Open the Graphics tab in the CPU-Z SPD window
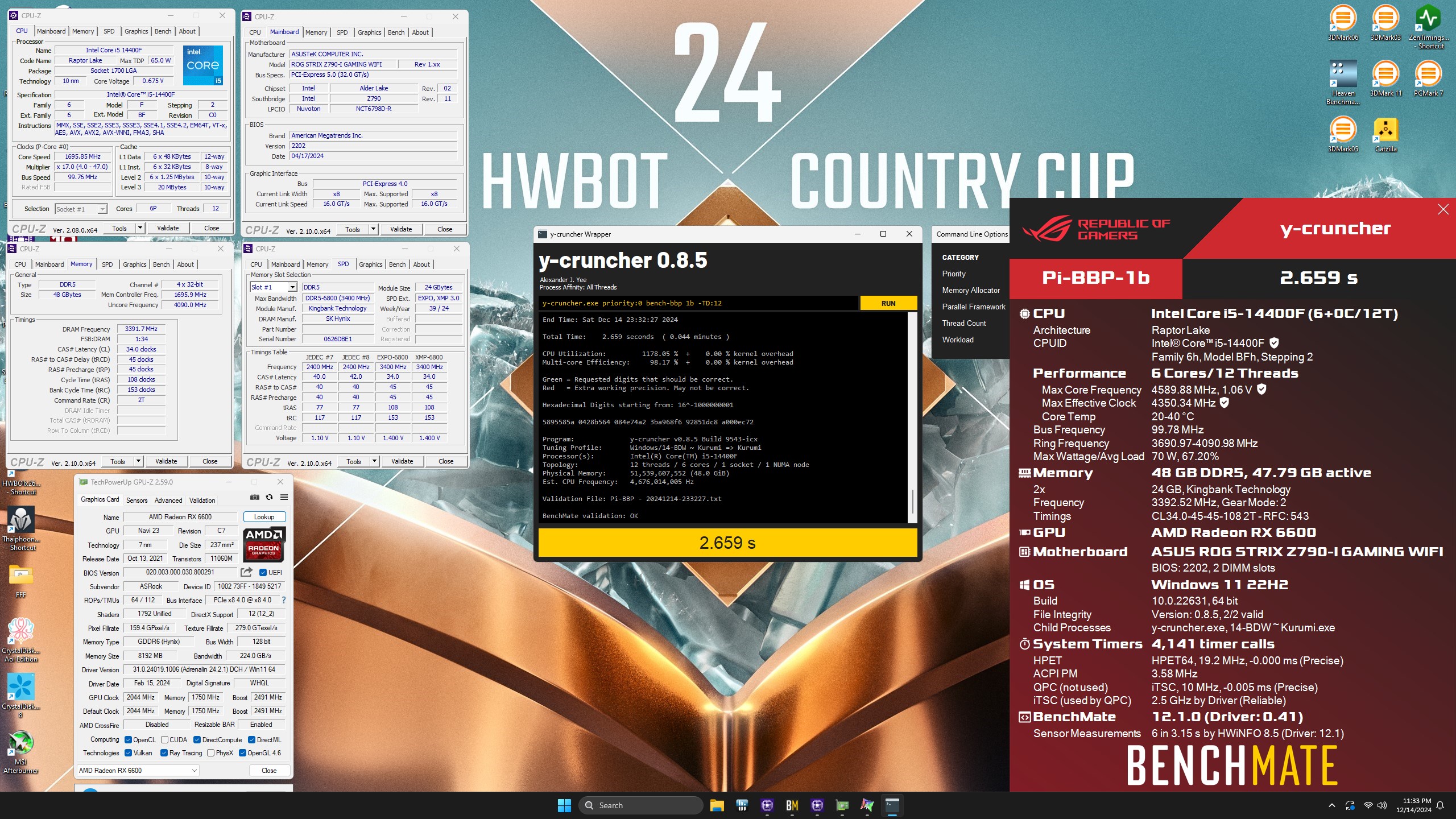This screenshot has height=819, width=1456. click(371, 264)
